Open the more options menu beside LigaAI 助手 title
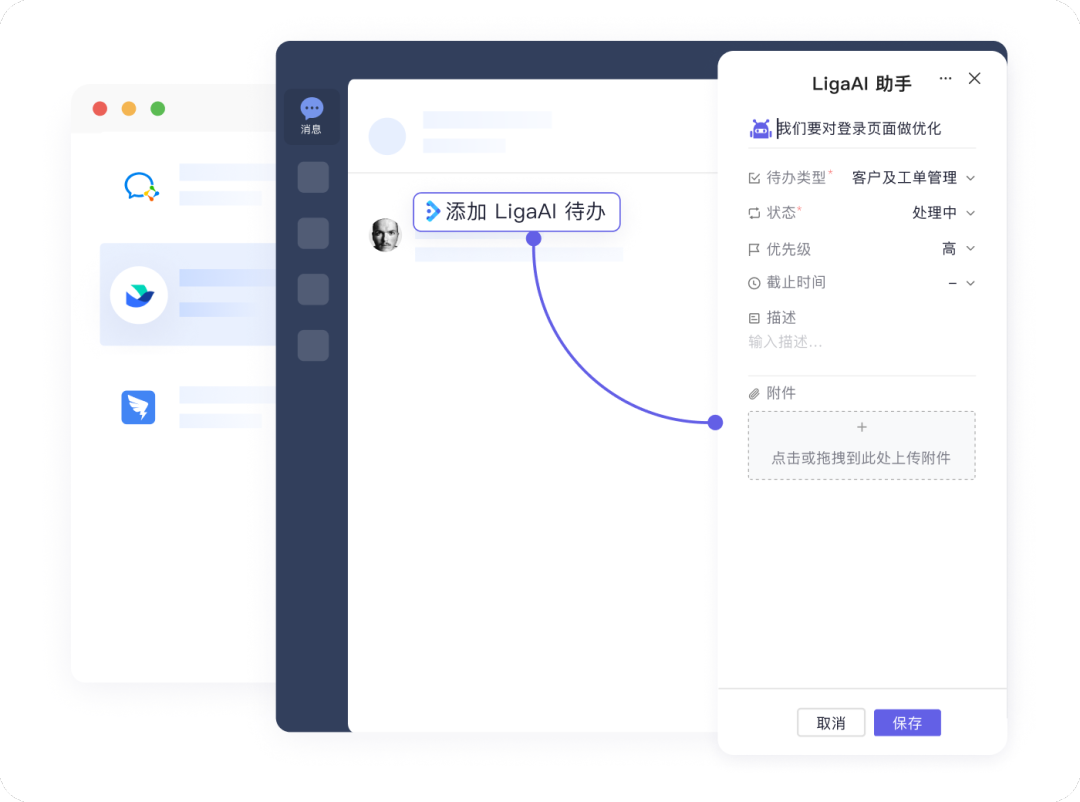Viewport: 1080px width, 802px height. pyautogui.click(x=945, y=78)
